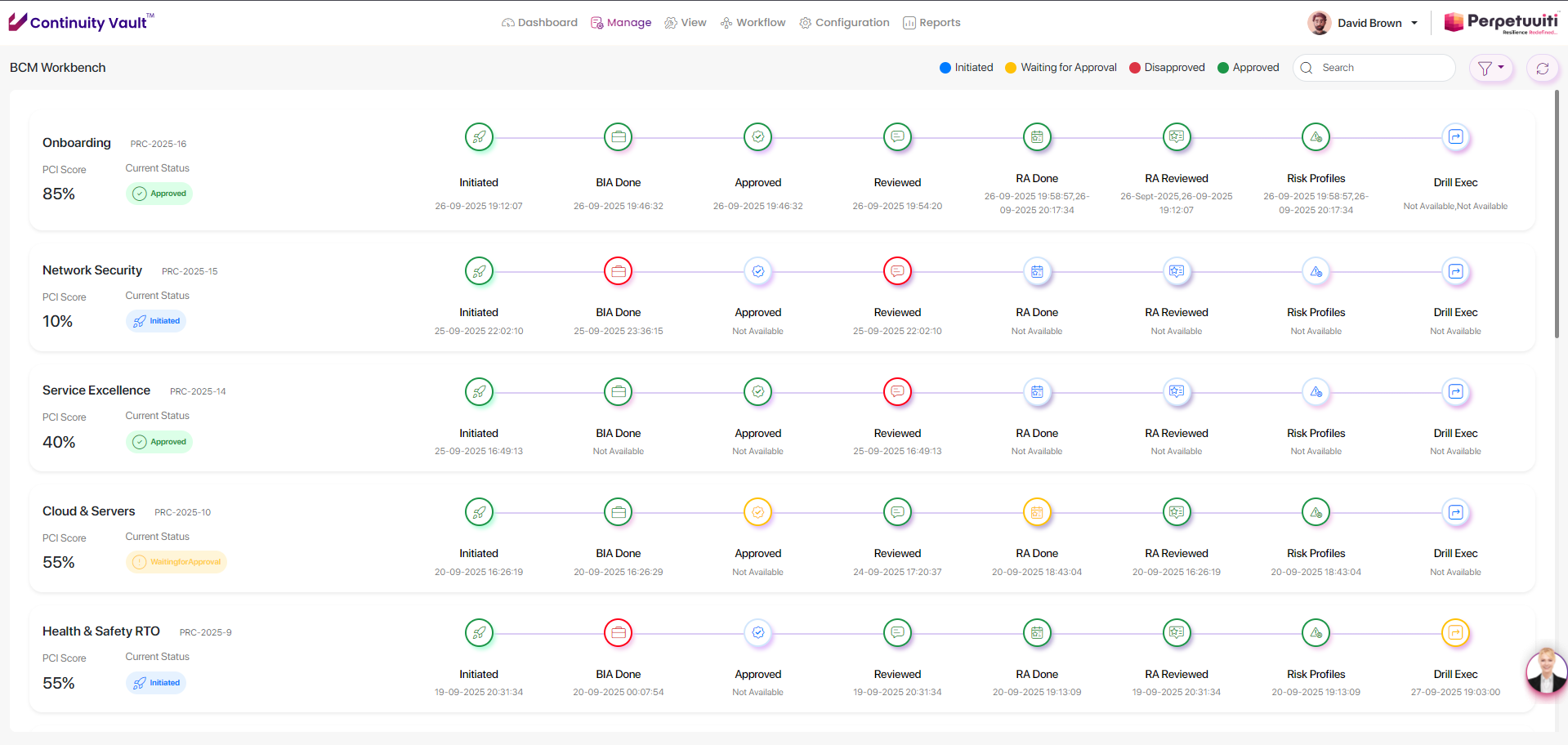Click the Network Security process title
Viewport: 1568px width, 745px height.
(x=92, y=270)
